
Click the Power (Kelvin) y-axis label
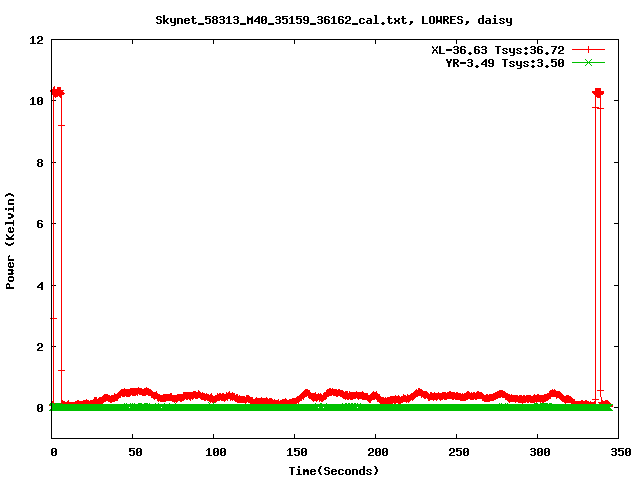pos(10,240)
